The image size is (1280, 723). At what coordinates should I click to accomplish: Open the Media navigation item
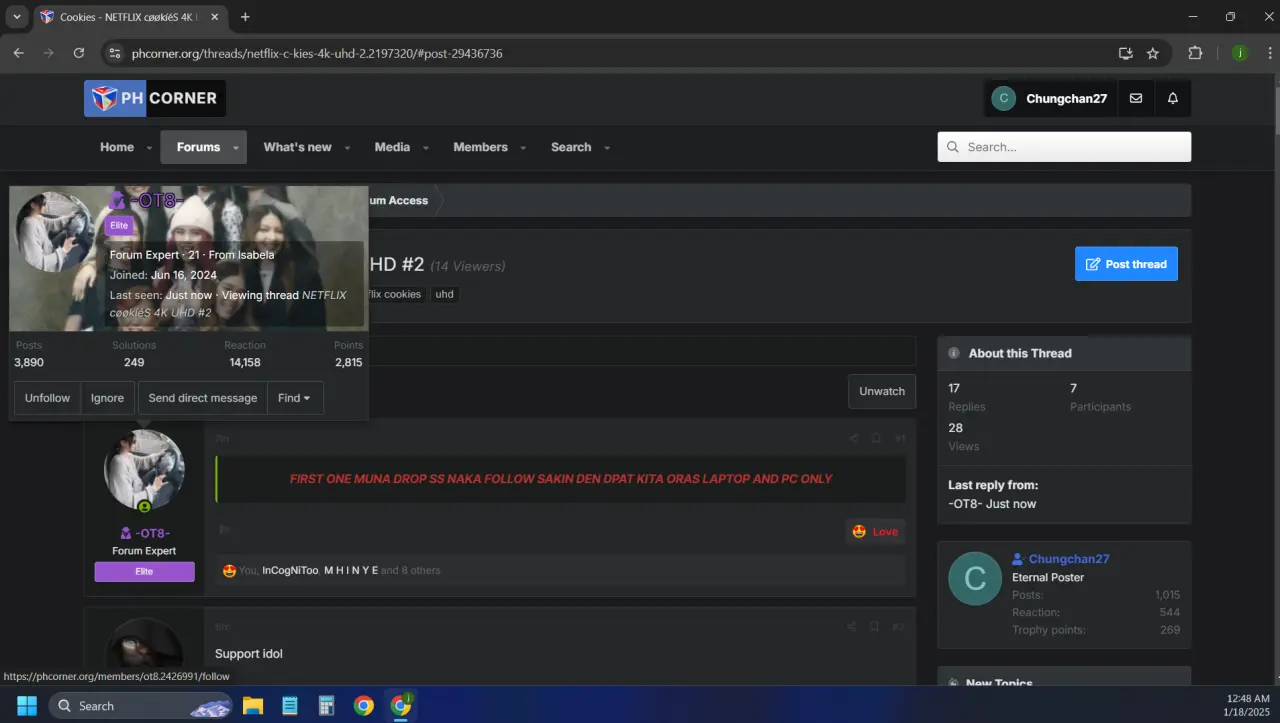(x=392, y=147)
